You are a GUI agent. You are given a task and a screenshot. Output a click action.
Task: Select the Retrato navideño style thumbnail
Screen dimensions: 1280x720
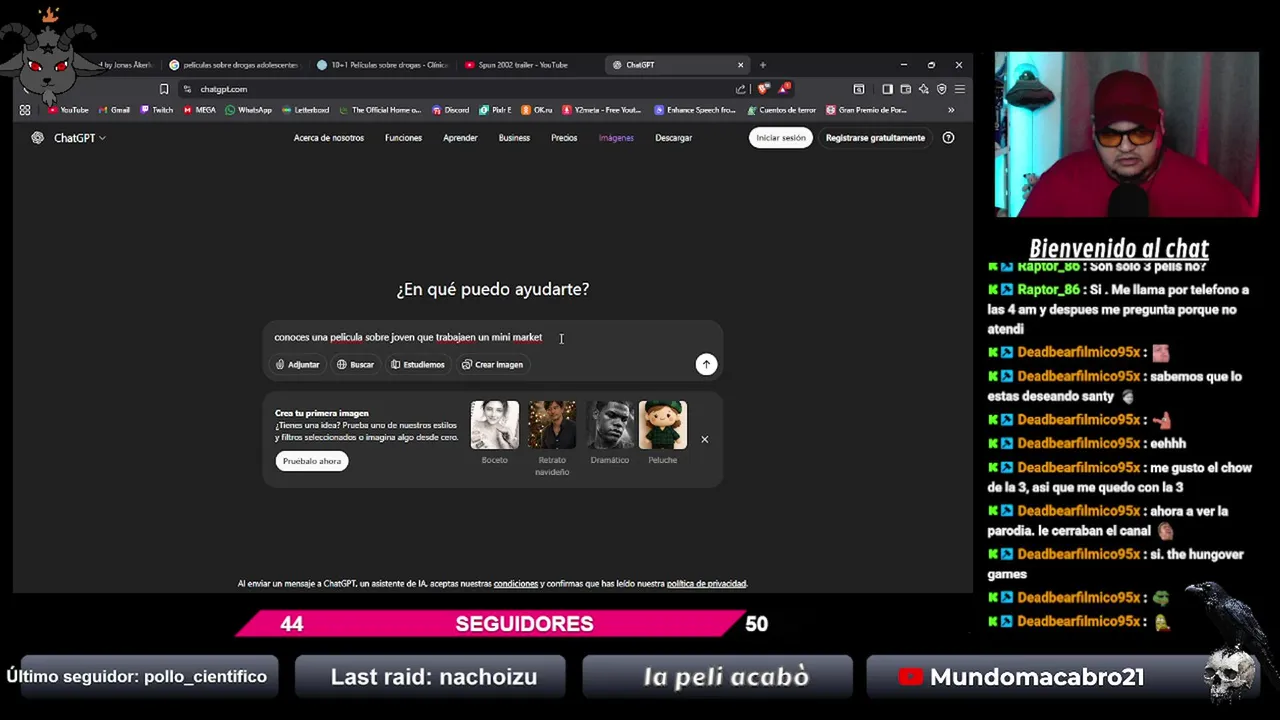tap(552, 425)
